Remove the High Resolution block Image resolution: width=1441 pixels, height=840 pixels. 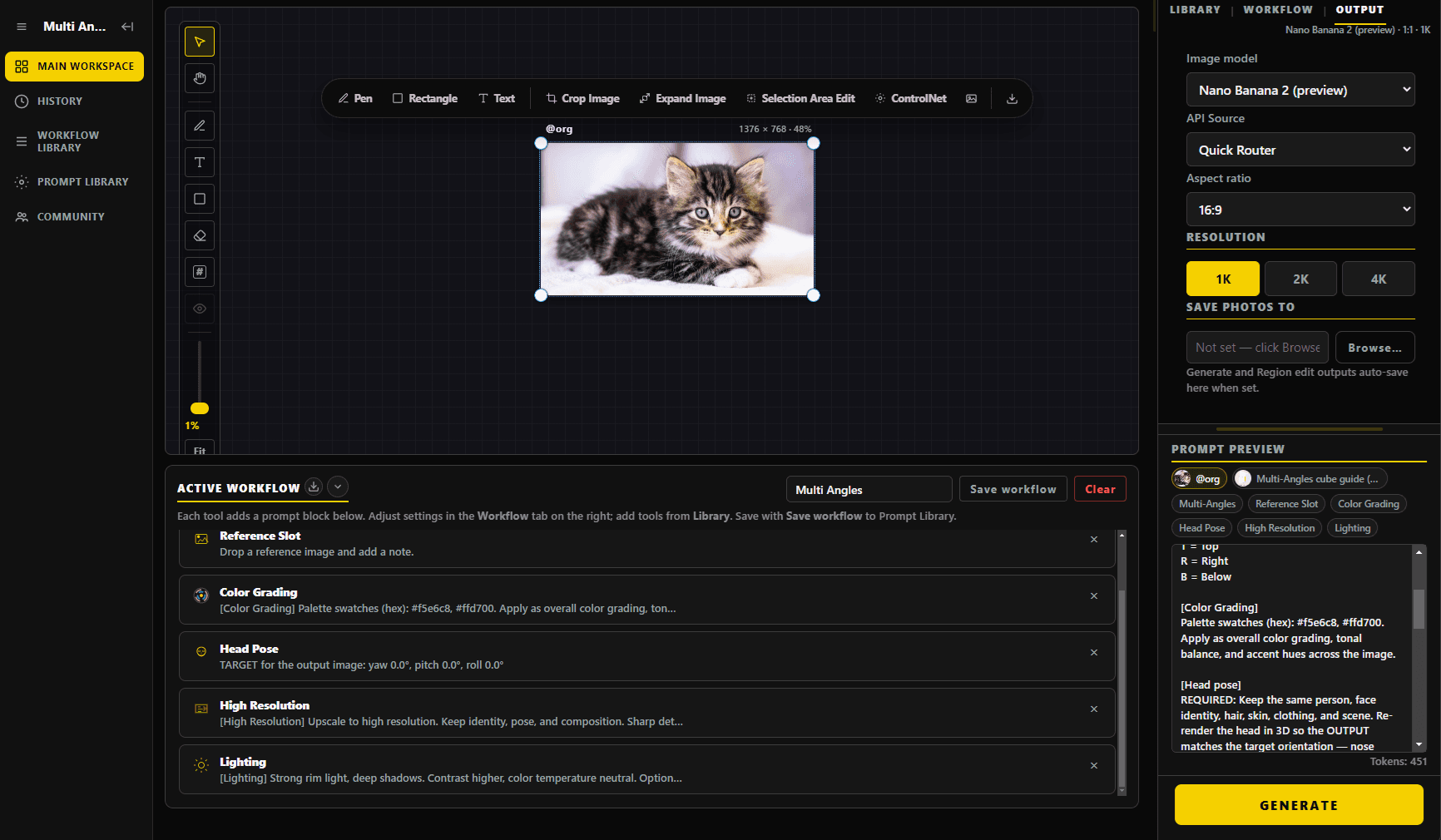1094,709
